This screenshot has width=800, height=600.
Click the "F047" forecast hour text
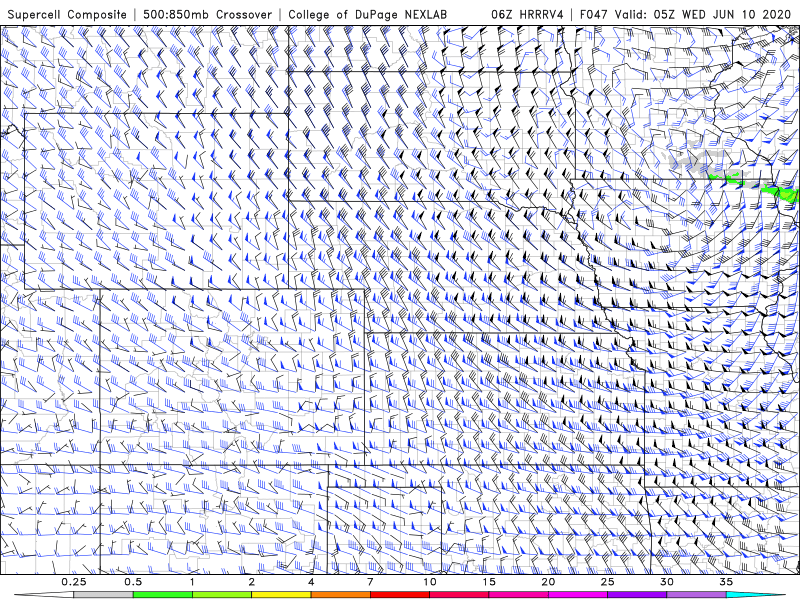tap(594, 14)
